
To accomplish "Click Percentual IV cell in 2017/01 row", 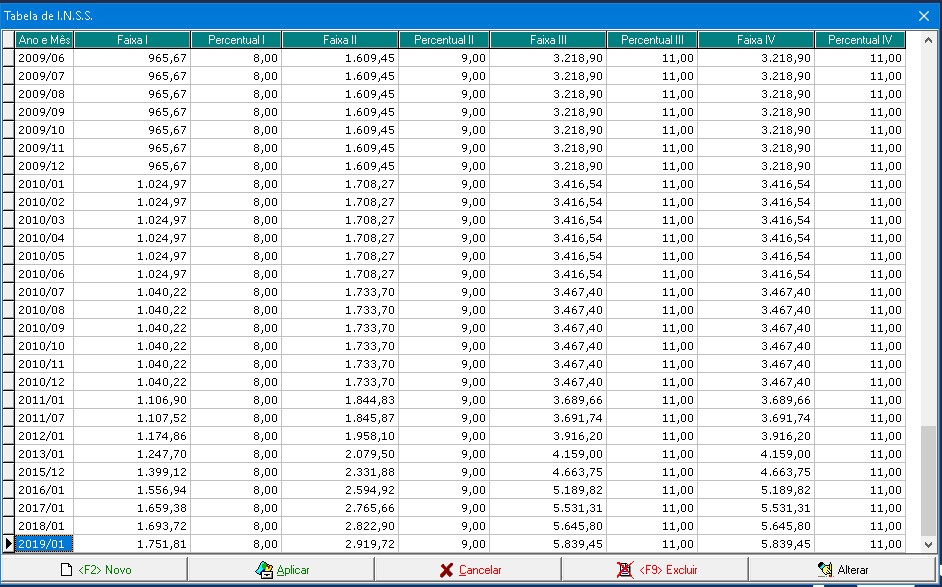I will click(x=860, y=508).
